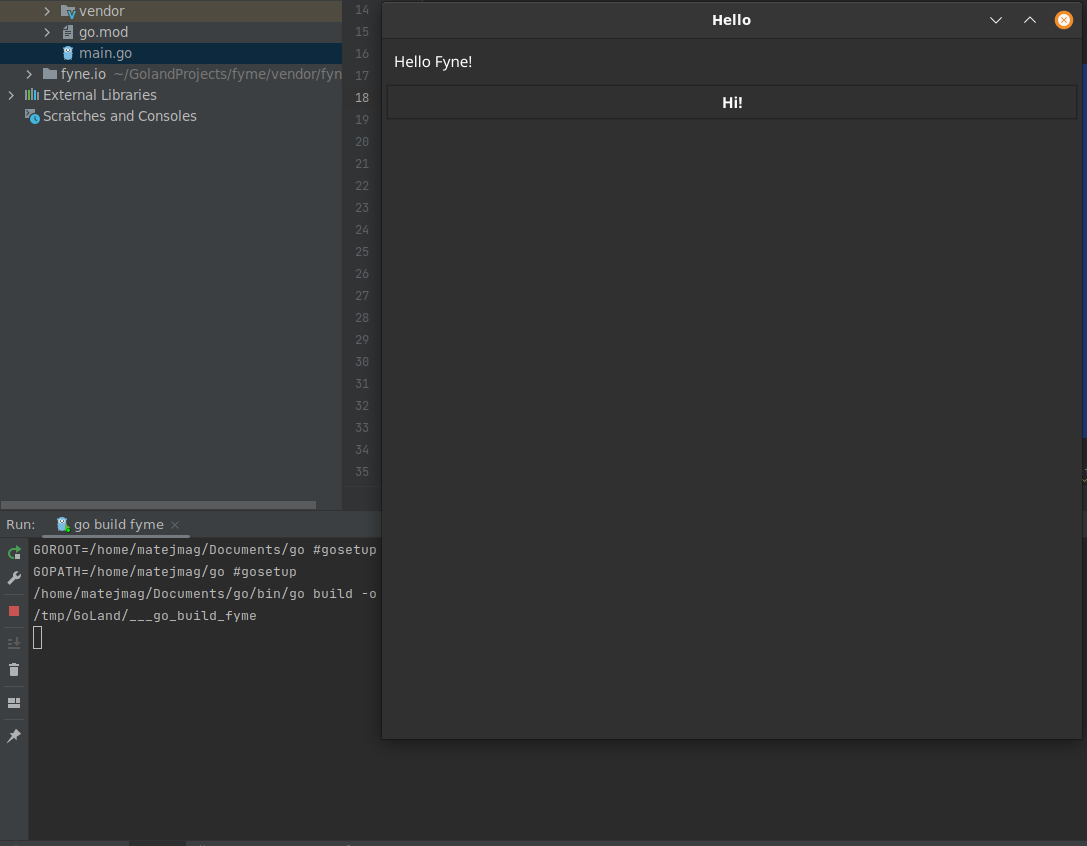
Task: Expand the vendor folder
Action: [x=46, y=10]
